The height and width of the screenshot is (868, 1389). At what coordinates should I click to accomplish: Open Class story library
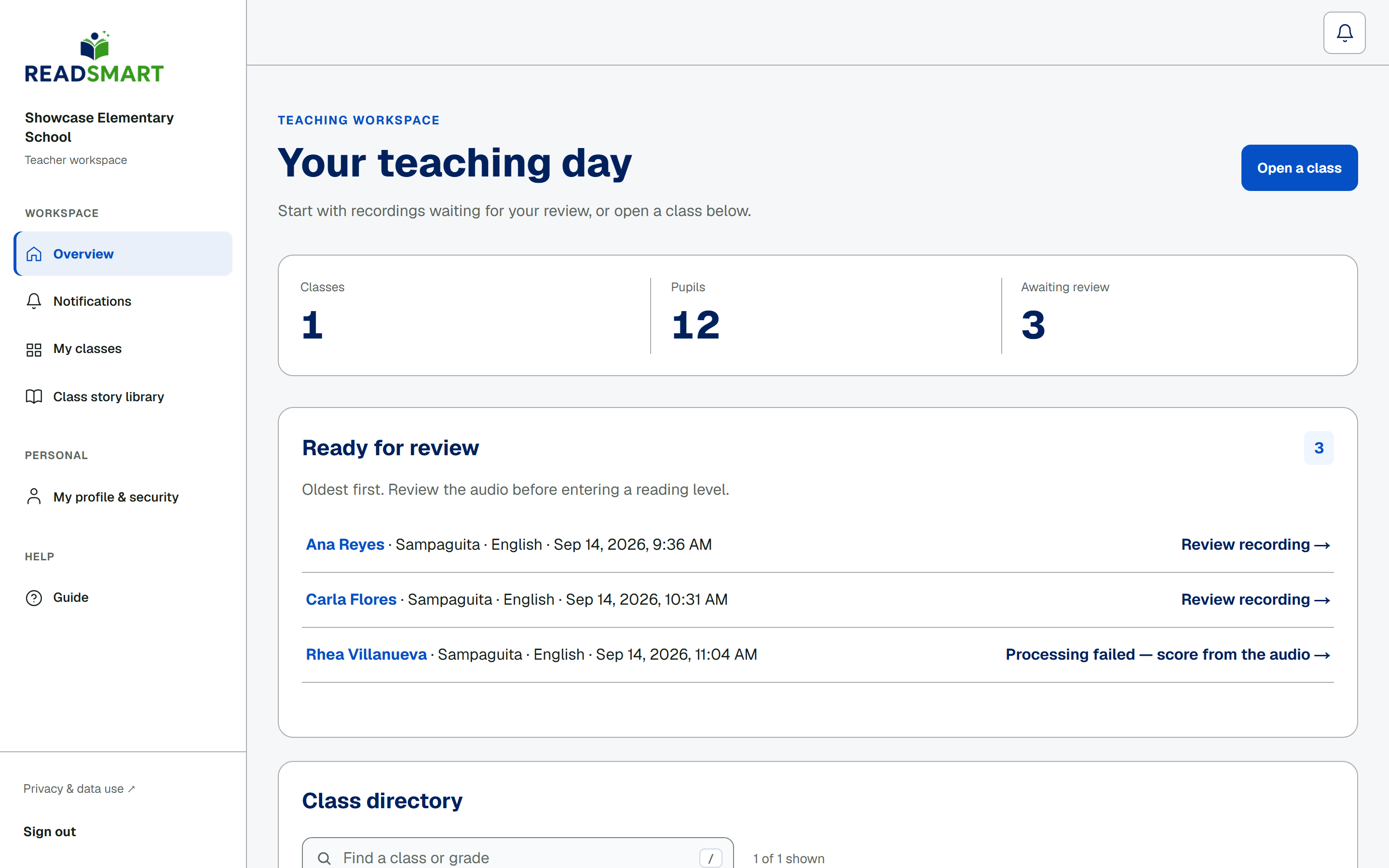click(x=123, y=397)
